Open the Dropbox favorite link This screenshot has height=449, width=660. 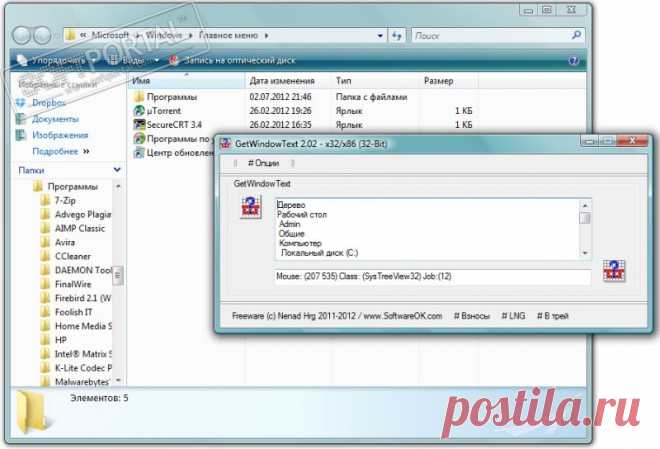tap(49, 102)
